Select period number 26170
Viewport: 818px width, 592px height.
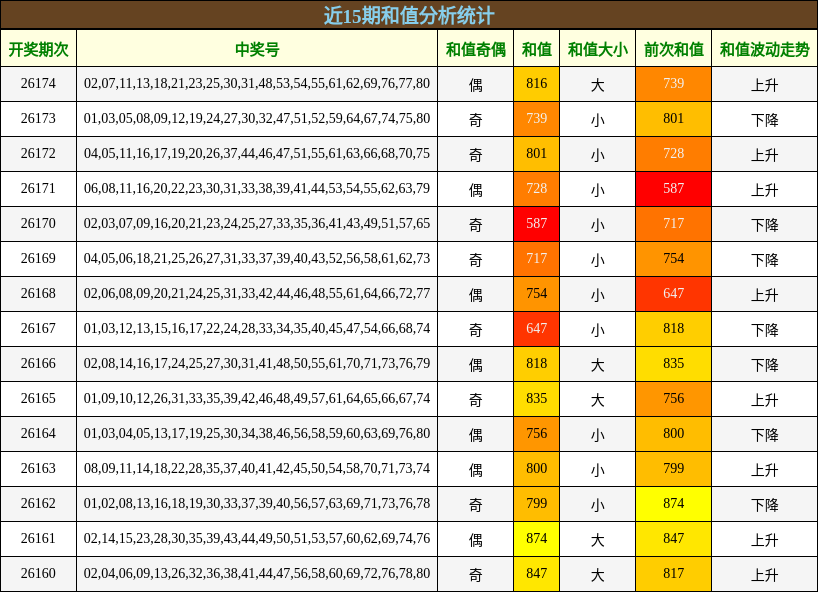[x=38, y=223]
